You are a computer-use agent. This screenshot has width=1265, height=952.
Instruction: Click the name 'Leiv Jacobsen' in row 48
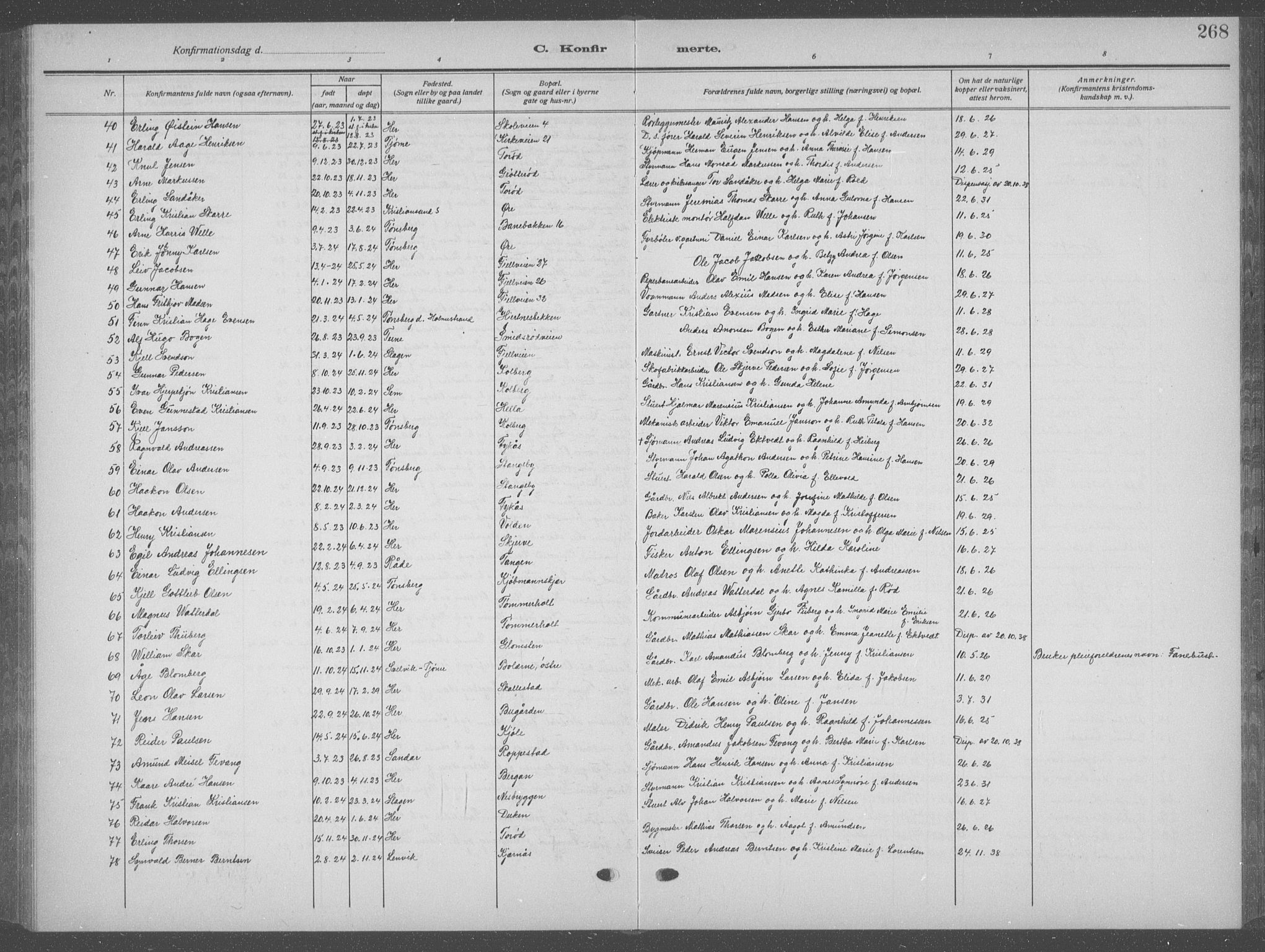pyautogui.click(x=162, y=270)
